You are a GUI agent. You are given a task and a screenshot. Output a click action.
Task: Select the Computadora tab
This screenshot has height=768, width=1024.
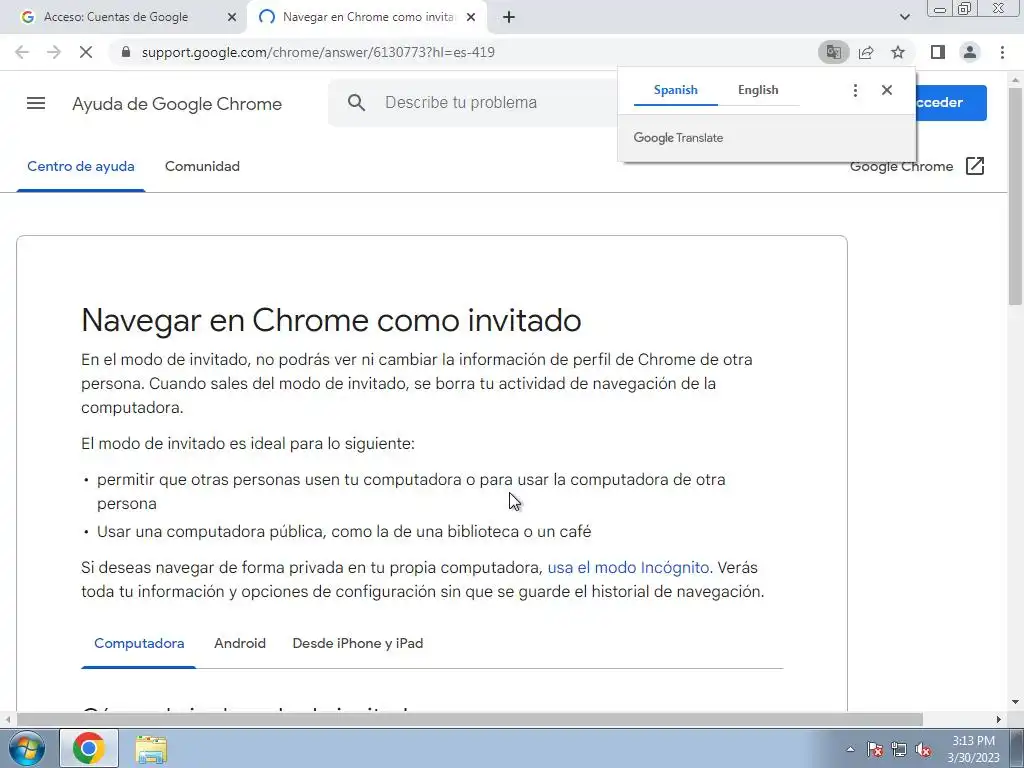click(x=139, y=643)
